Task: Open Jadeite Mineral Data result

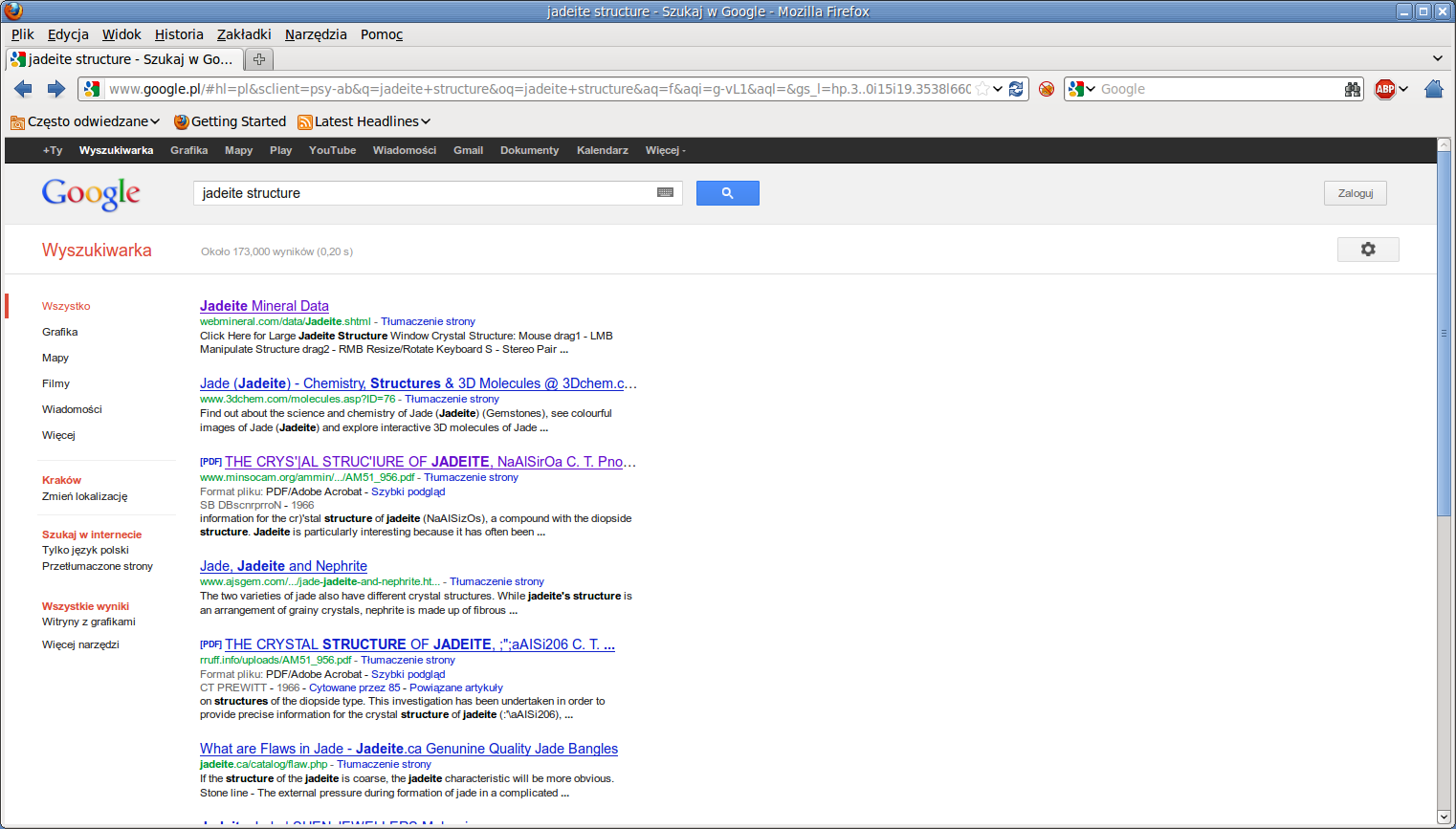Action: click(x=264, y=306)
